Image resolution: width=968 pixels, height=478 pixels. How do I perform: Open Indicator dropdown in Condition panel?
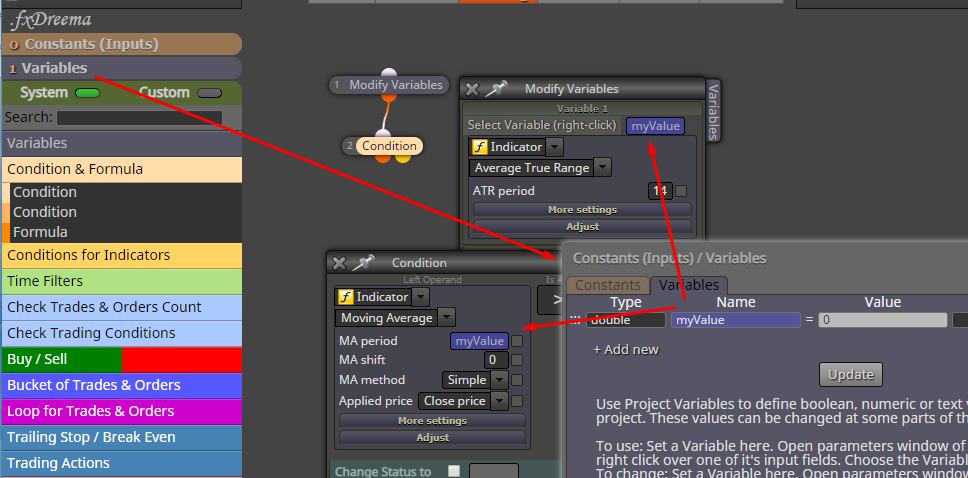pos(420,297)
